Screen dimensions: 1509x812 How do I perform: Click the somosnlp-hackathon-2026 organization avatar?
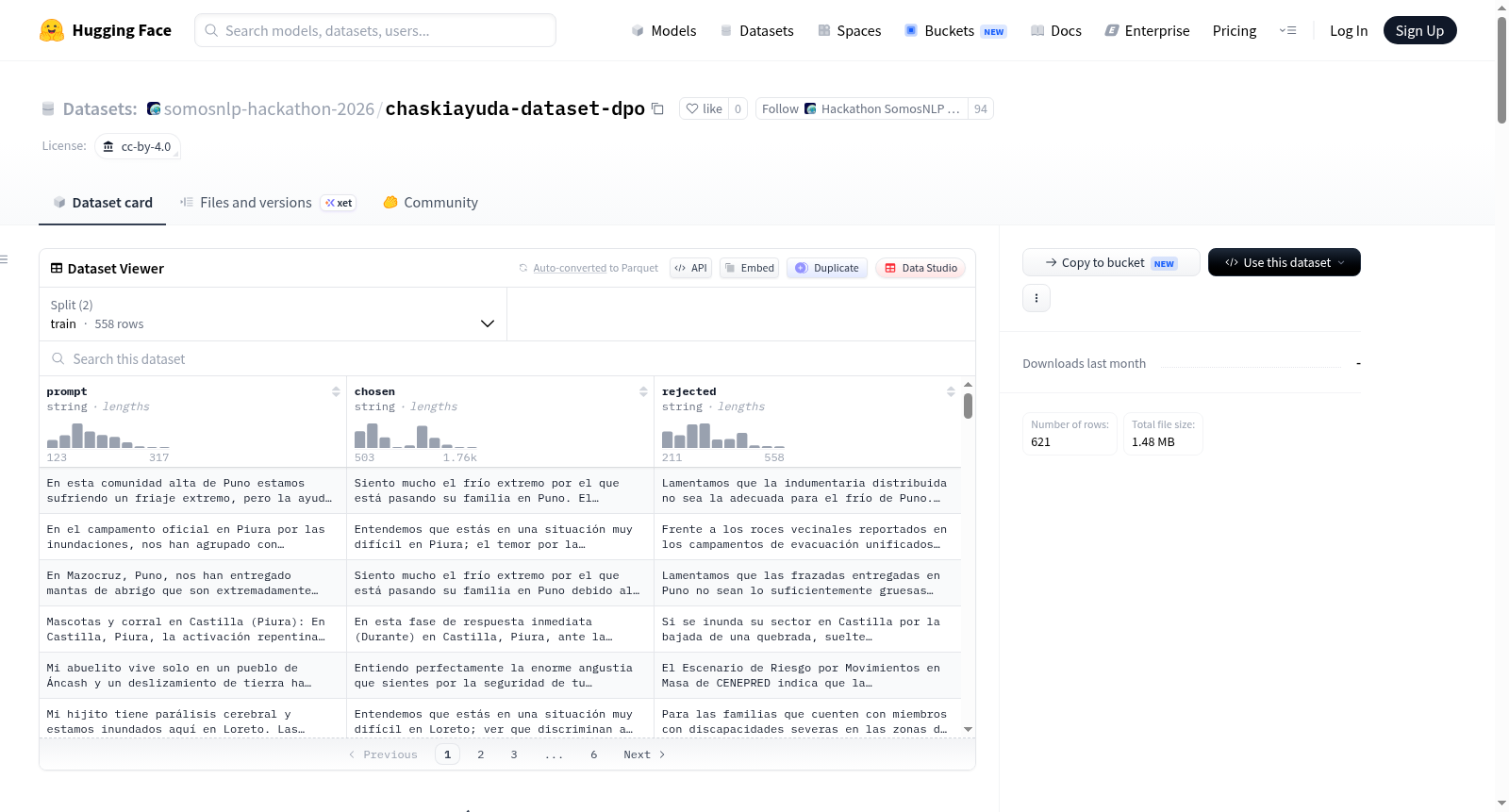click(x=154, y=109)
